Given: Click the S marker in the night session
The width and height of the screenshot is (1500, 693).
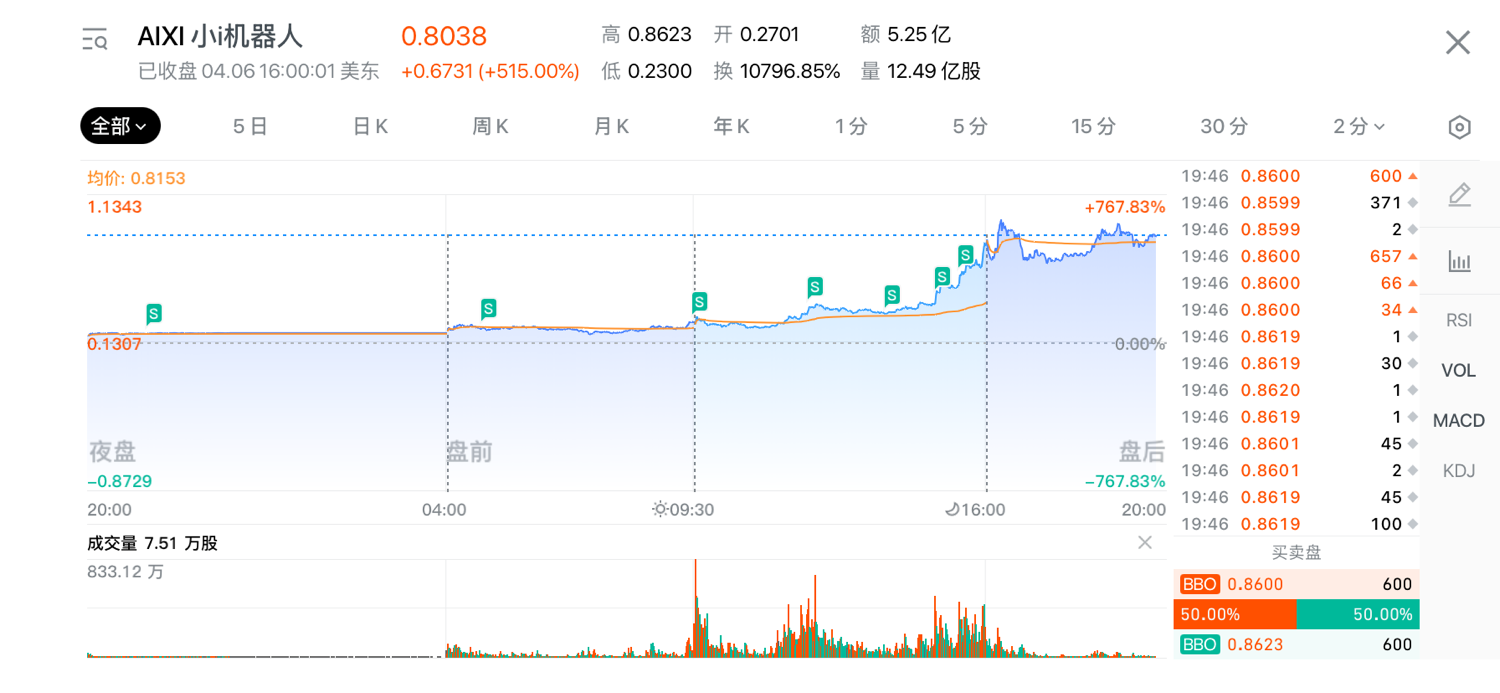Looking at the screenshot, I should pyautogui.click(x=154, y=314).
